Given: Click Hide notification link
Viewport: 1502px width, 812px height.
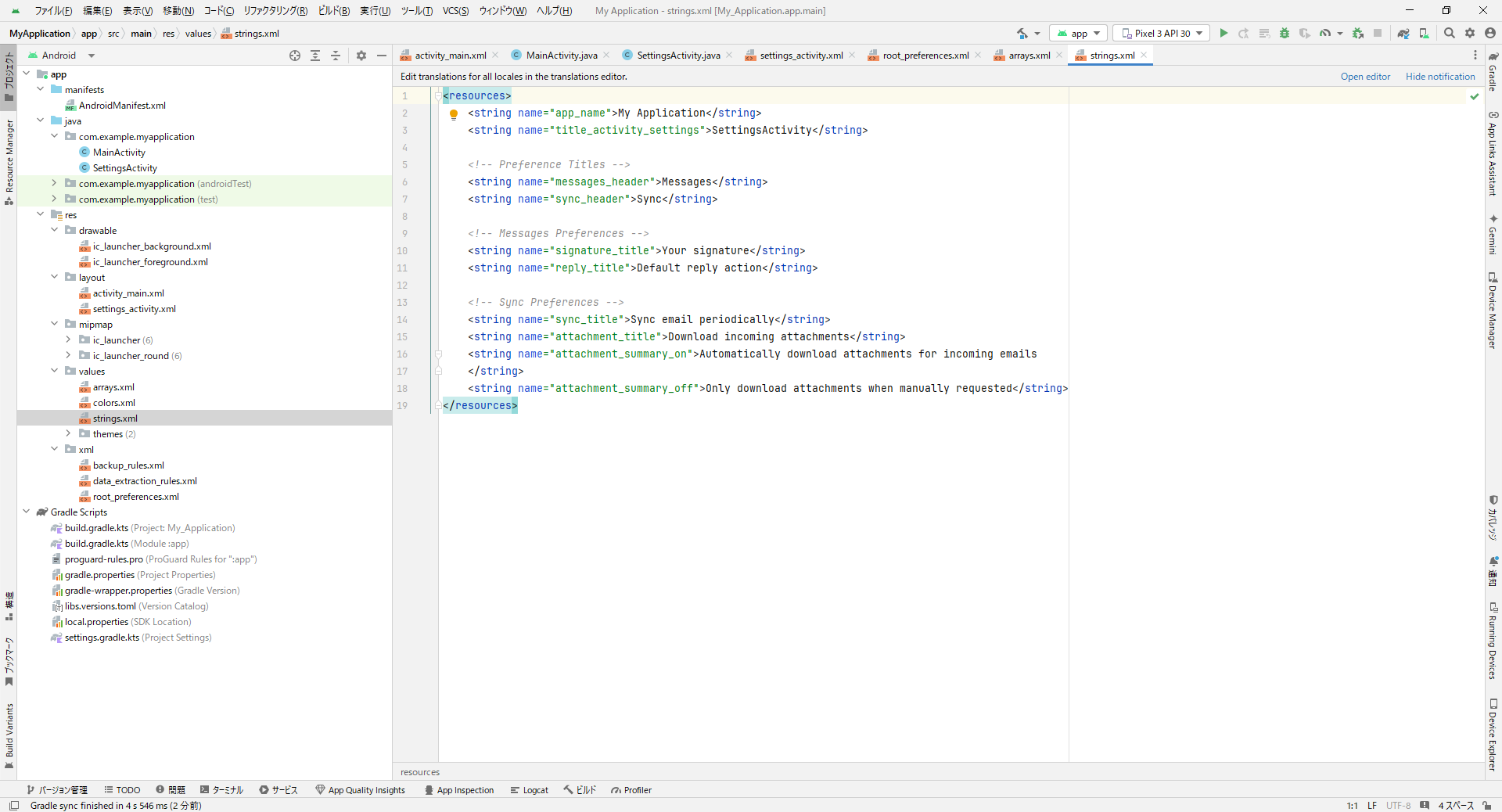Looking at the screenshot, I should point(1439,77).
